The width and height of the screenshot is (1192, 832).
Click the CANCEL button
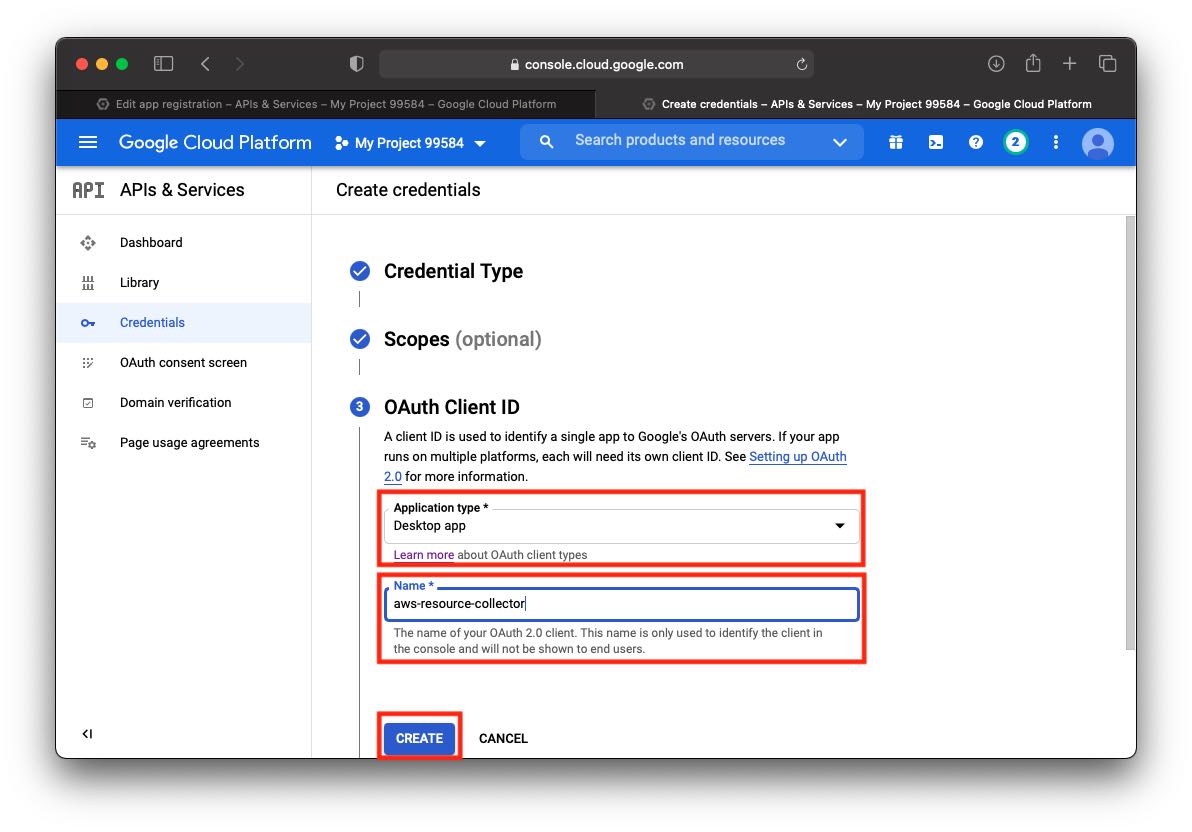[503, 738]
